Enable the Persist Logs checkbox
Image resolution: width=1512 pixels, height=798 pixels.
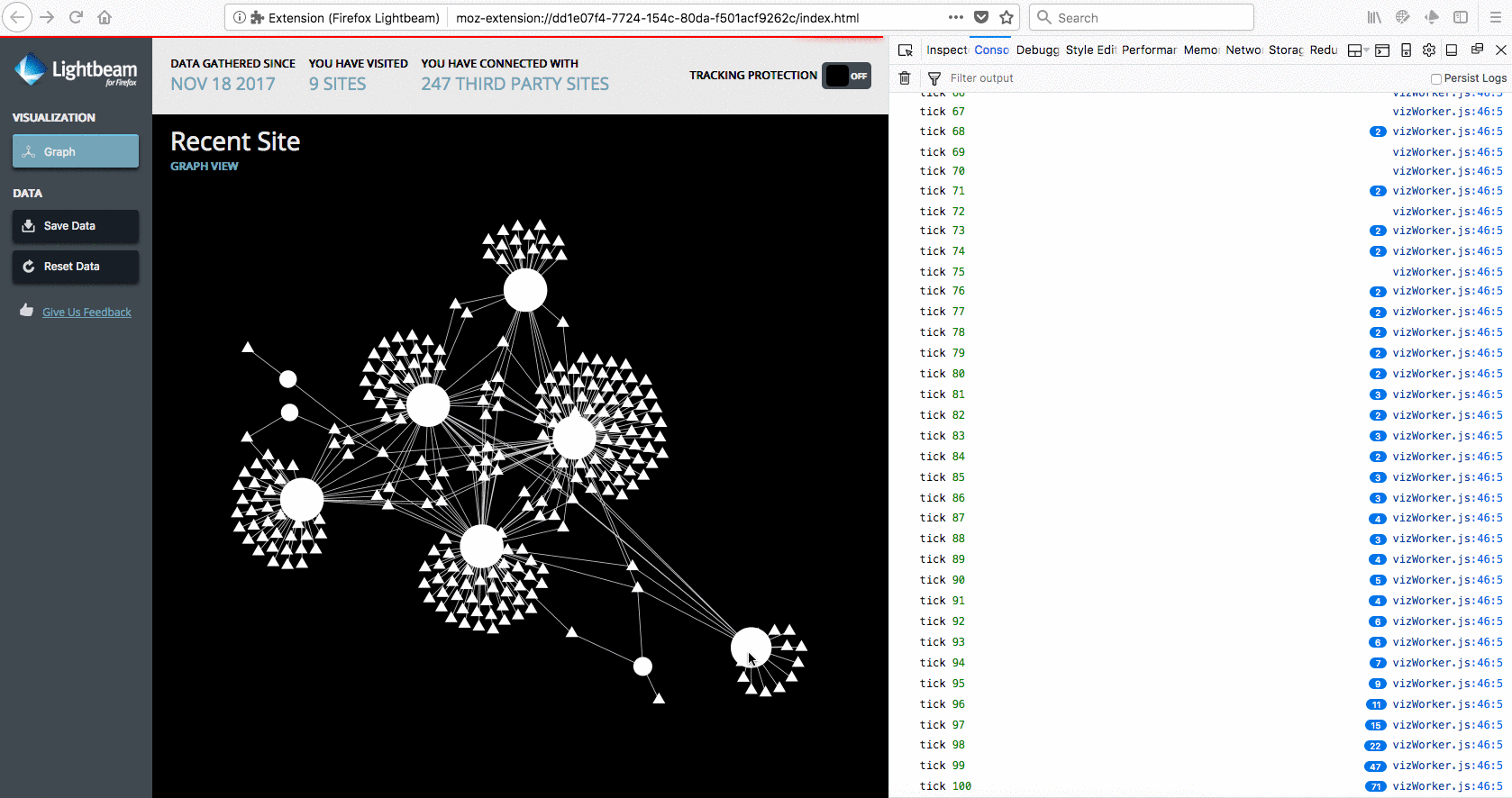(1436, 78)
